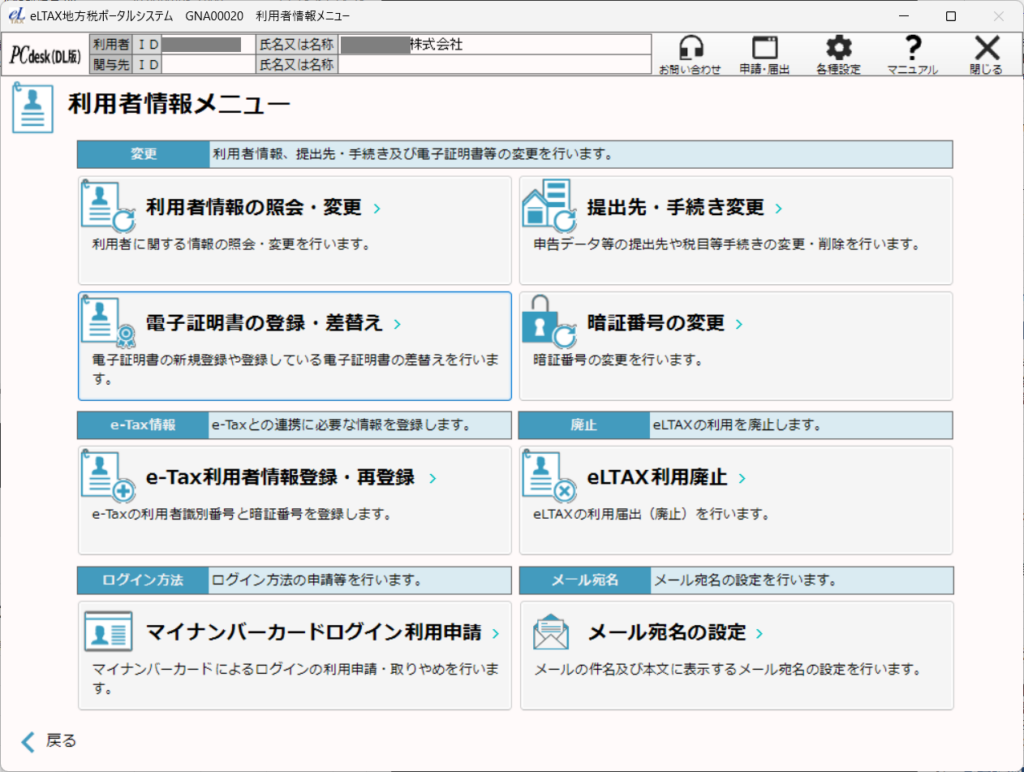Viewport: 1024px width, 772px height.
Task: Click the 利用者情報メニュー page title
Action: [179, 105]
